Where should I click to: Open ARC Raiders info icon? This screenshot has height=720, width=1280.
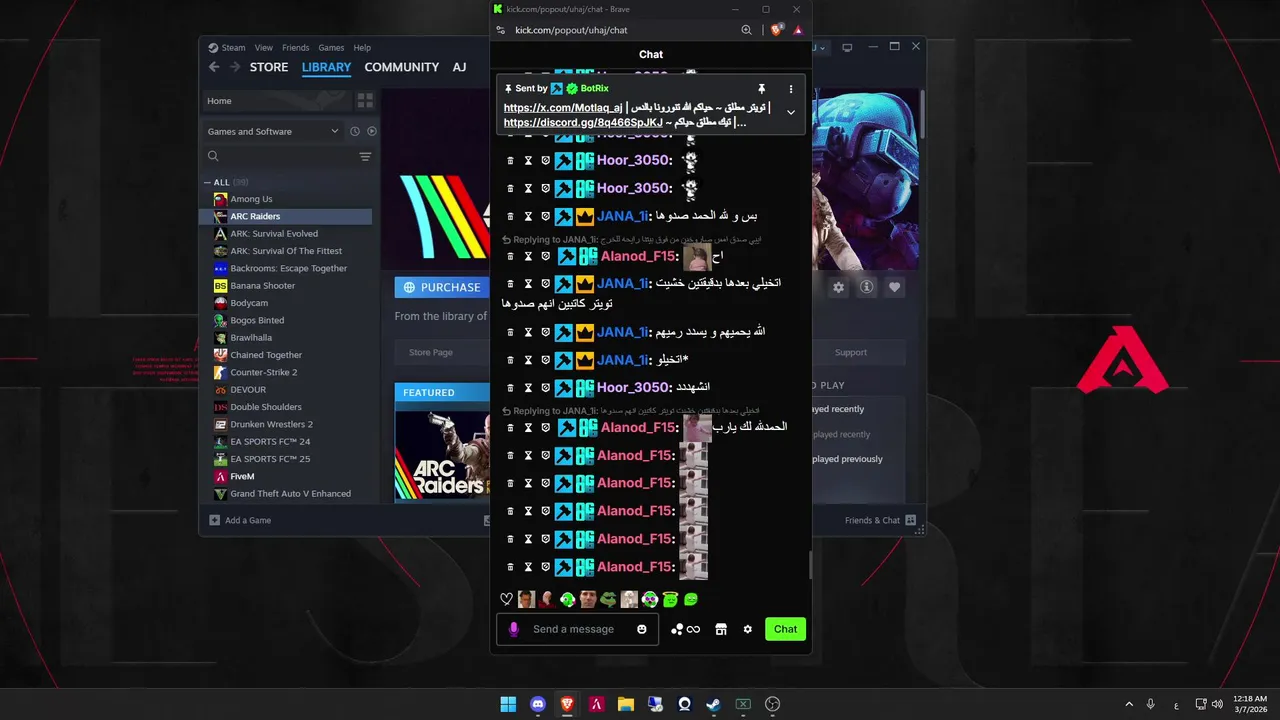coord(867,287)
